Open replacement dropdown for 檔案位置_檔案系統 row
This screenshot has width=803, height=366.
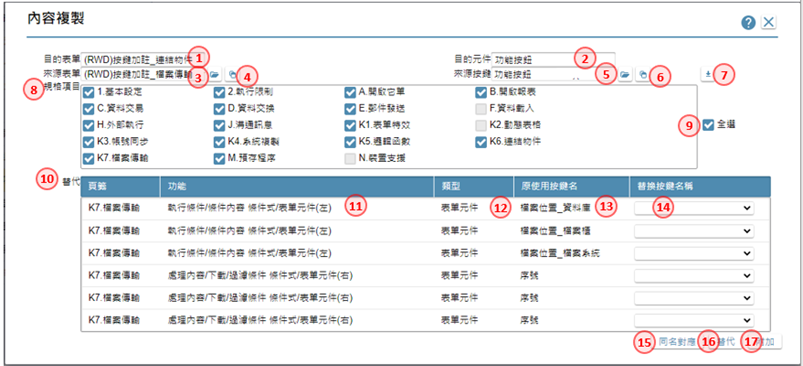pos(694,253)
